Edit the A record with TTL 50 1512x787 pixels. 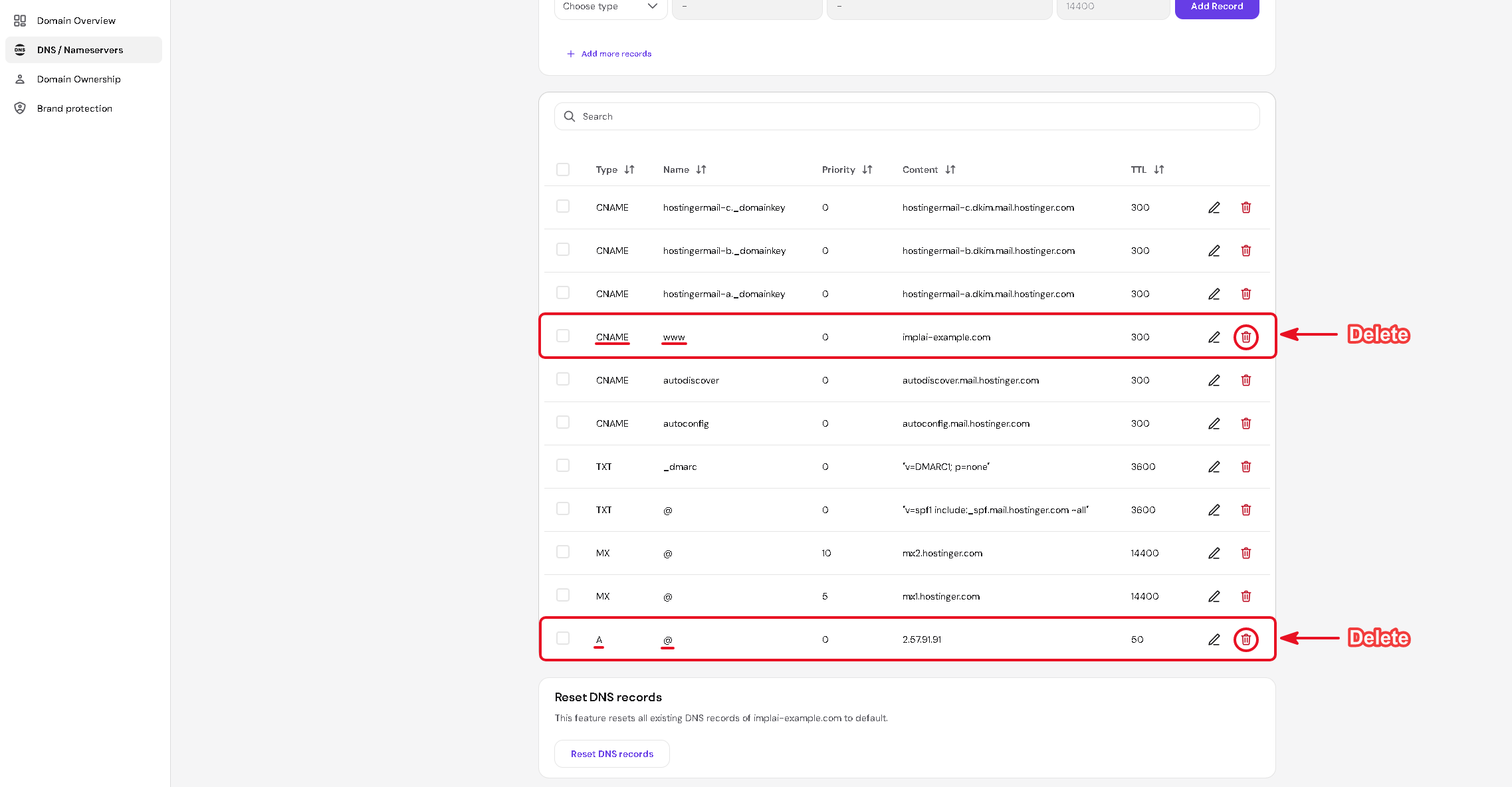click(1214, 639)
